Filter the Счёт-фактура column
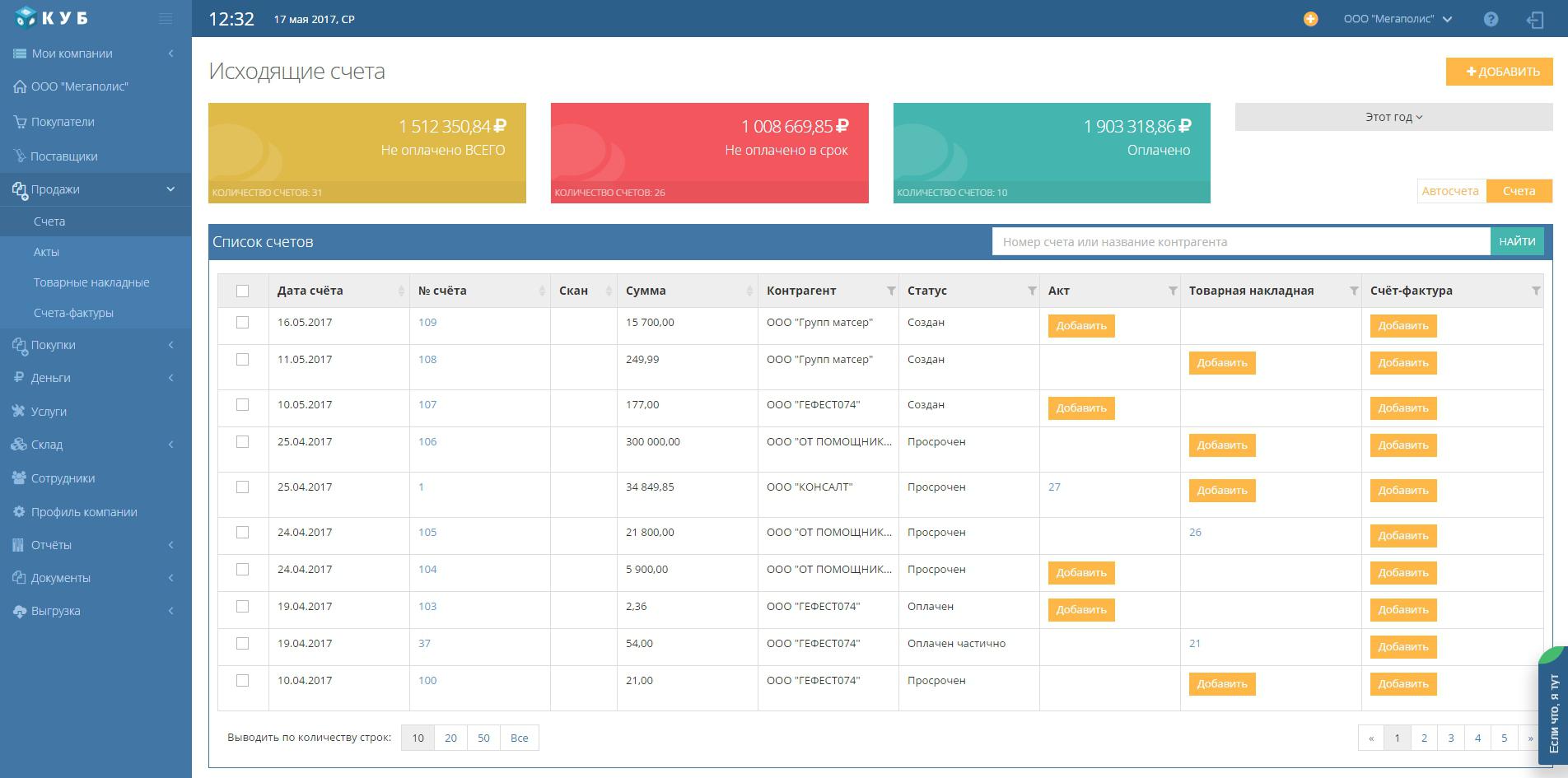Screen dimensions: 1568x778 tap(1536, 291)
